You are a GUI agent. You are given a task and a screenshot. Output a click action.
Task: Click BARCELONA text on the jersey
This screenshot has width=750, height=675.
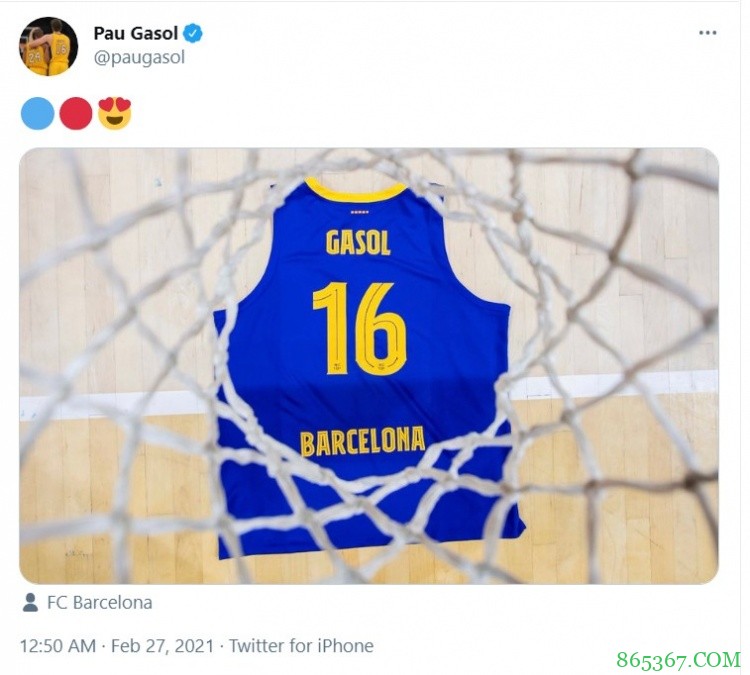(x=362, y=441)
